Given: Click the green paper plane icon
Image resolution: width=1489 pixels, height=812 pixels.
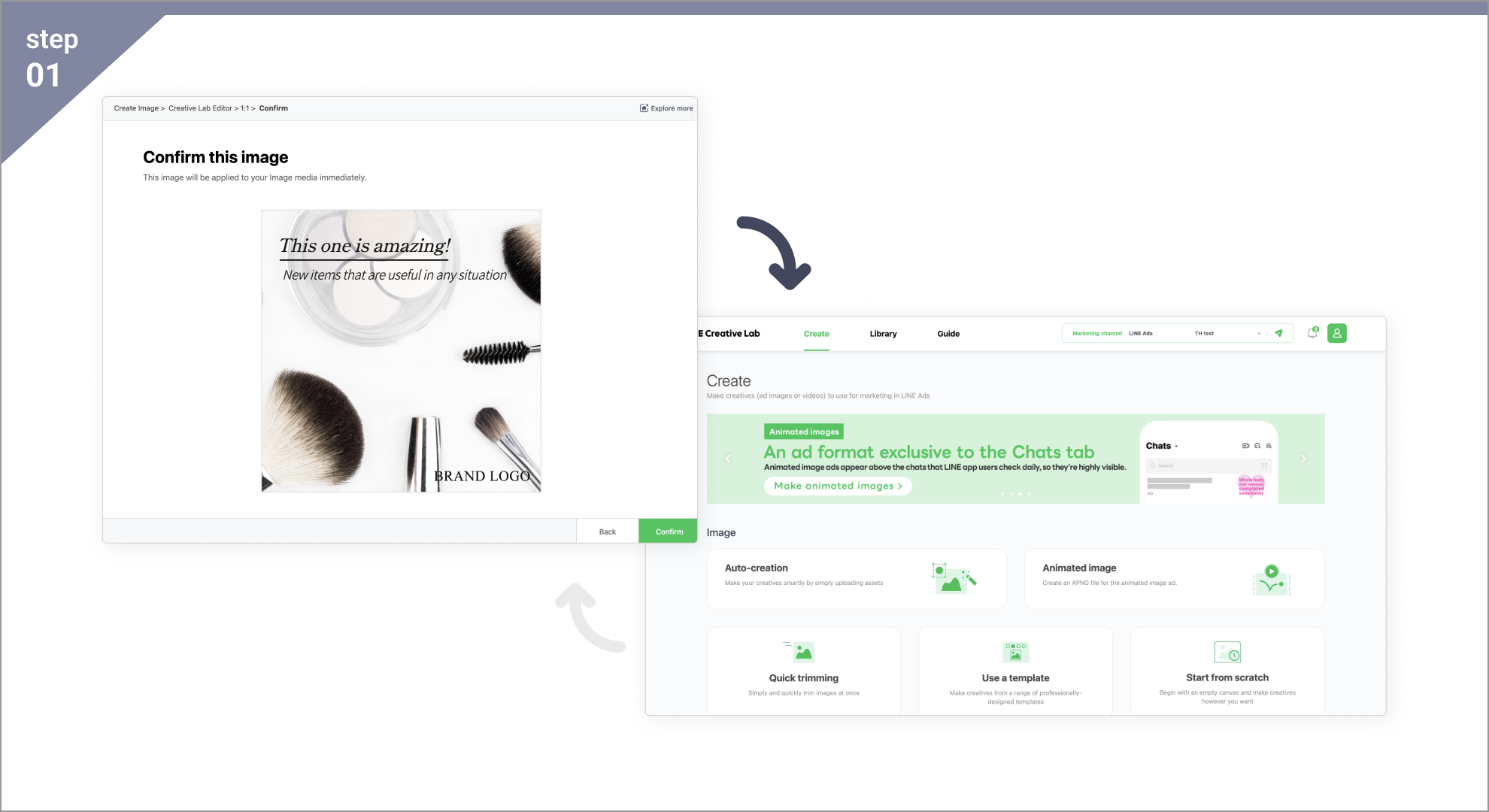Looking at the screenshot, I should point(1278,333).
